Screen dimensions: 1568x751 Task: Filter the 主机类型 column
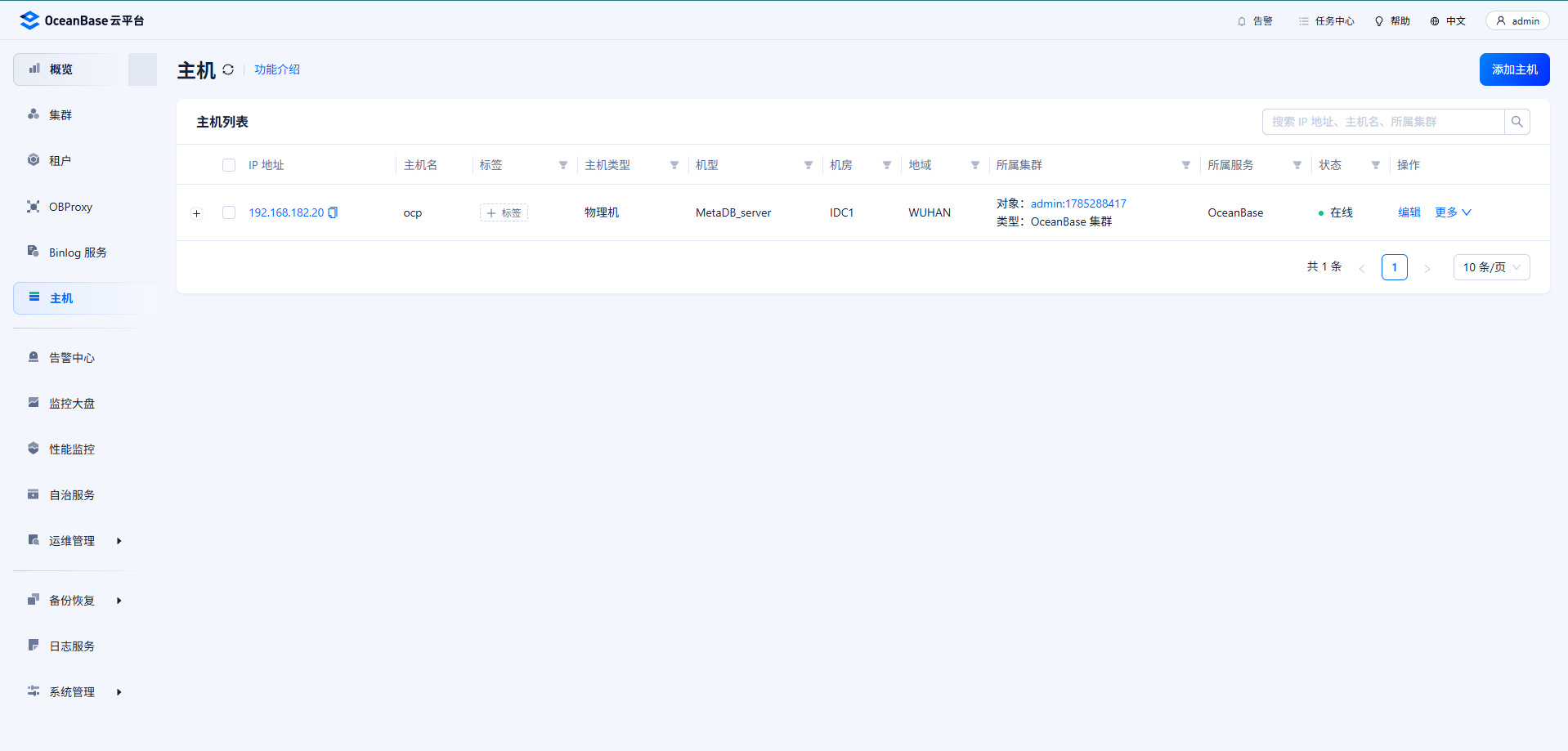pyautogui.click(x=674, y=165)
